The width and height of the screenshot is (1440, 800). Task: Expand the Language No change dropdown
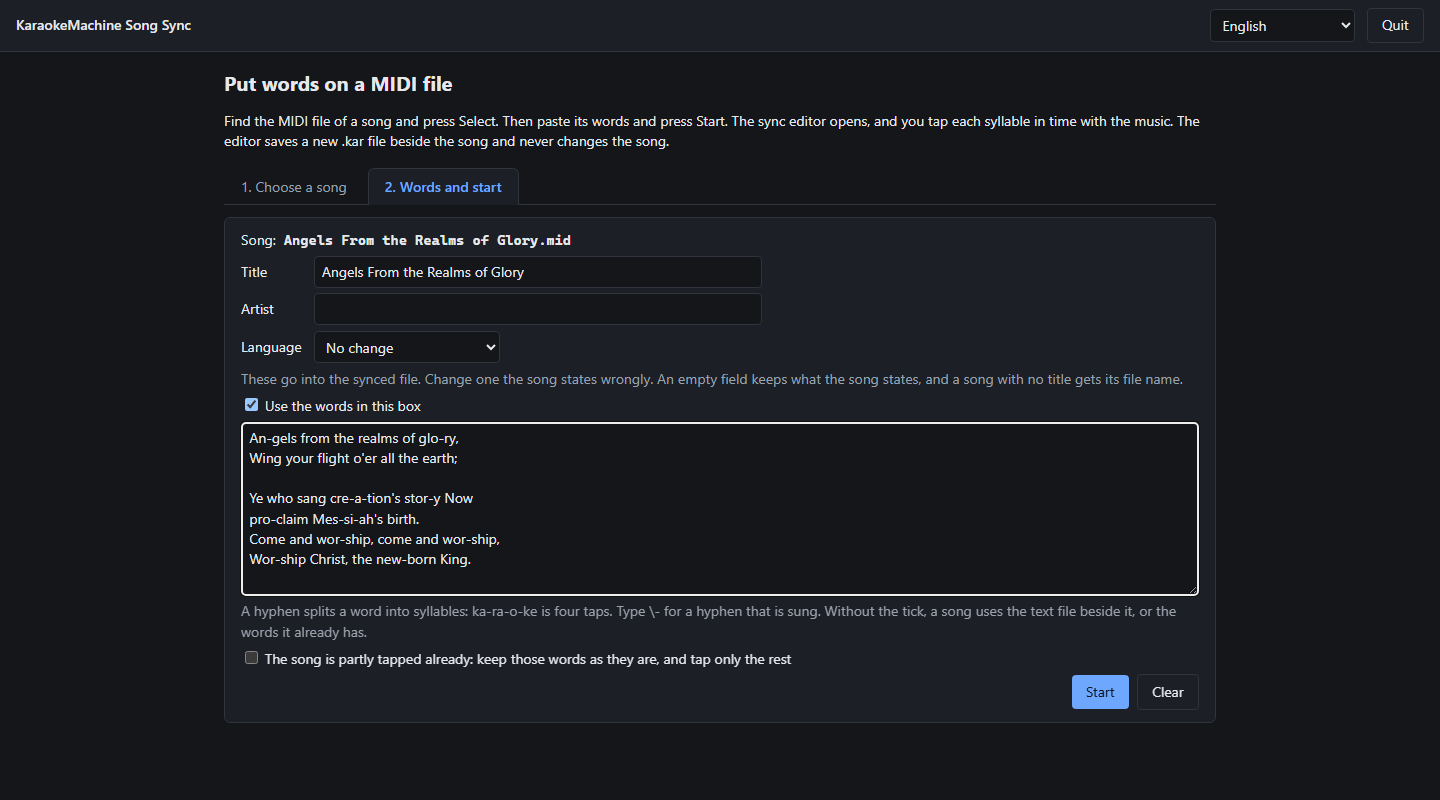click(x=407, y=347)
